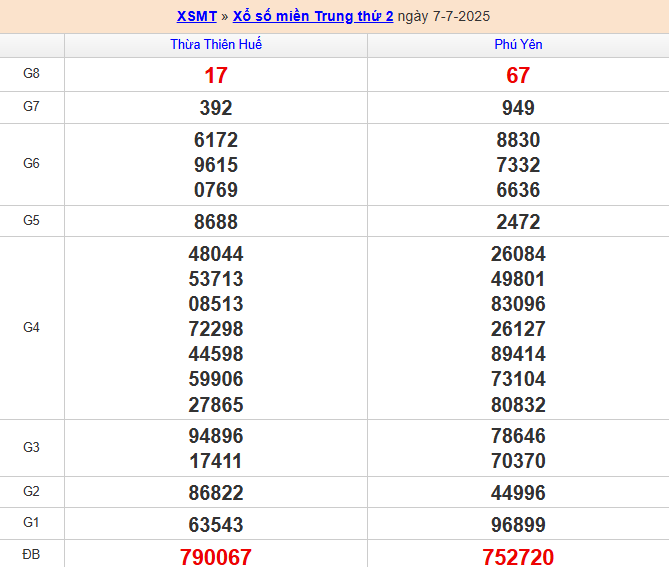Open the Phú Yên province link
Screen dimensions: 669x567
[x=518, y=44]
